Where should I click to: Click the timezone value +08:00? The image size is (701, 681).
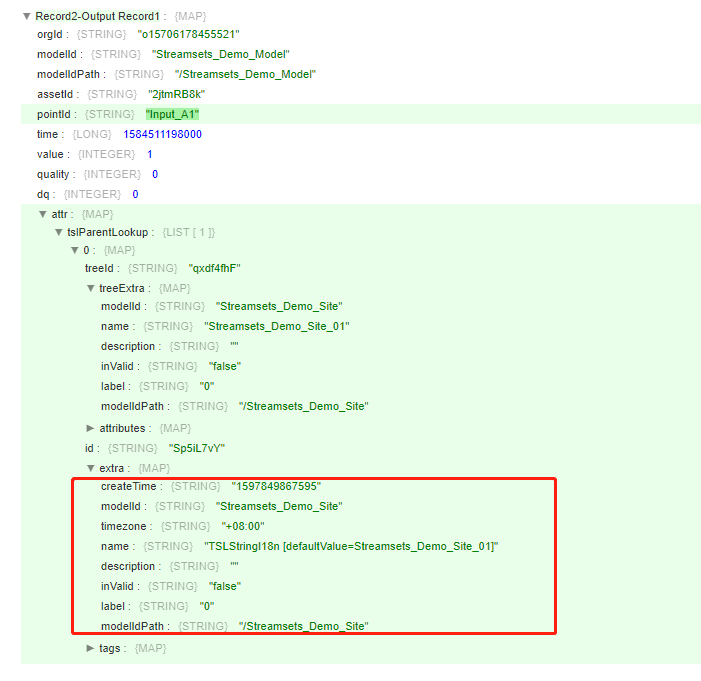pos(243,526)
